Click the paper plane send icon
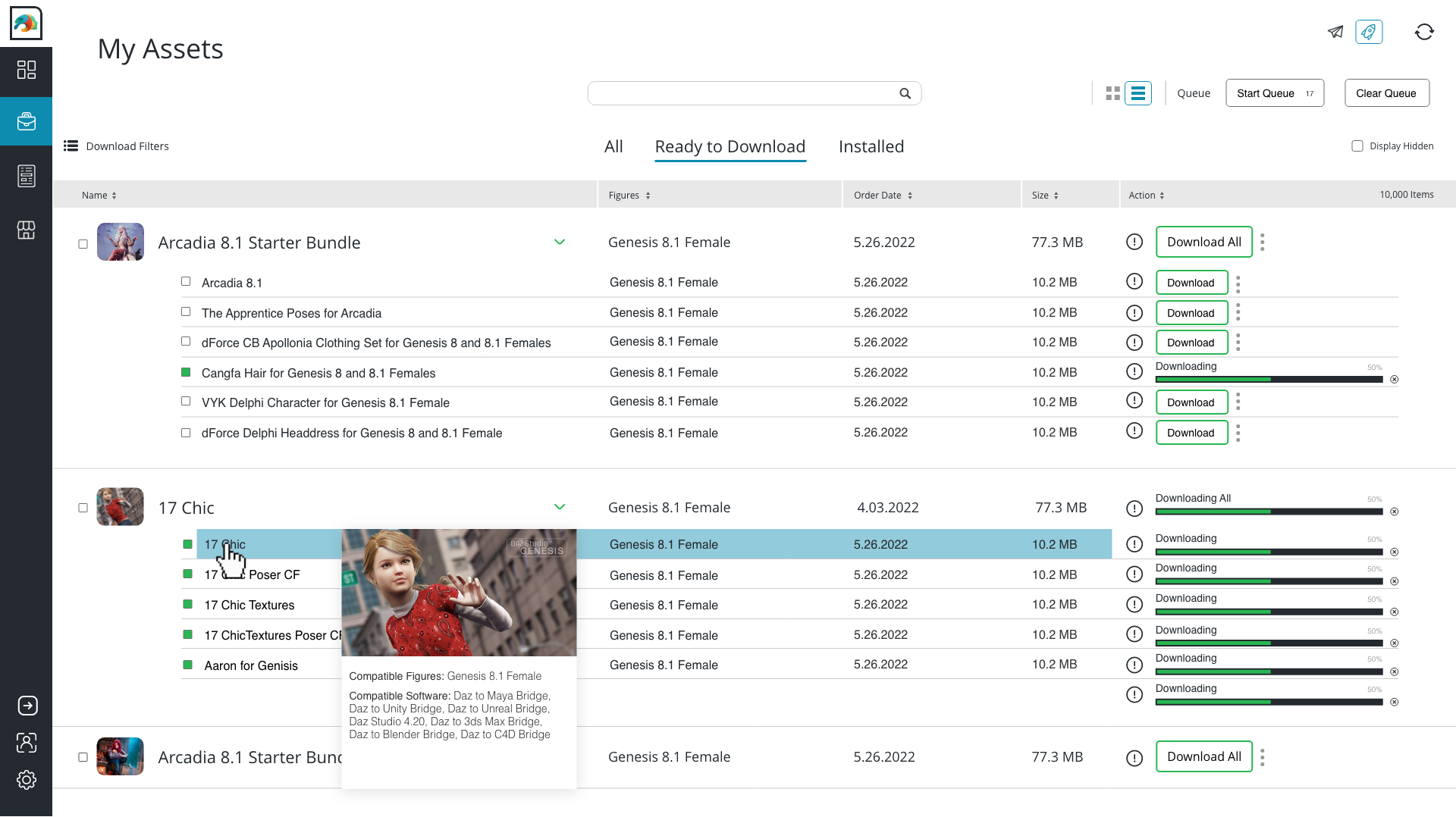 (x=1335, y=32)
